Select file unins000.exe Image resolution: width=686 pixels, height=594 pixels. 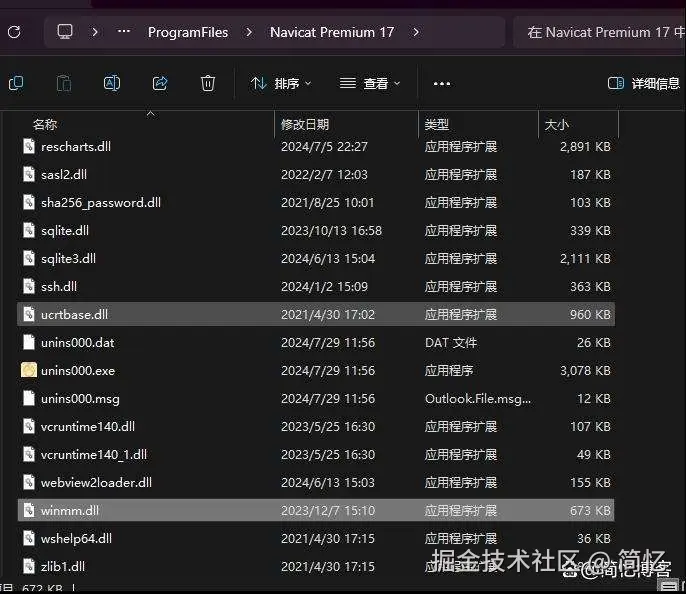tap(316, 370)
